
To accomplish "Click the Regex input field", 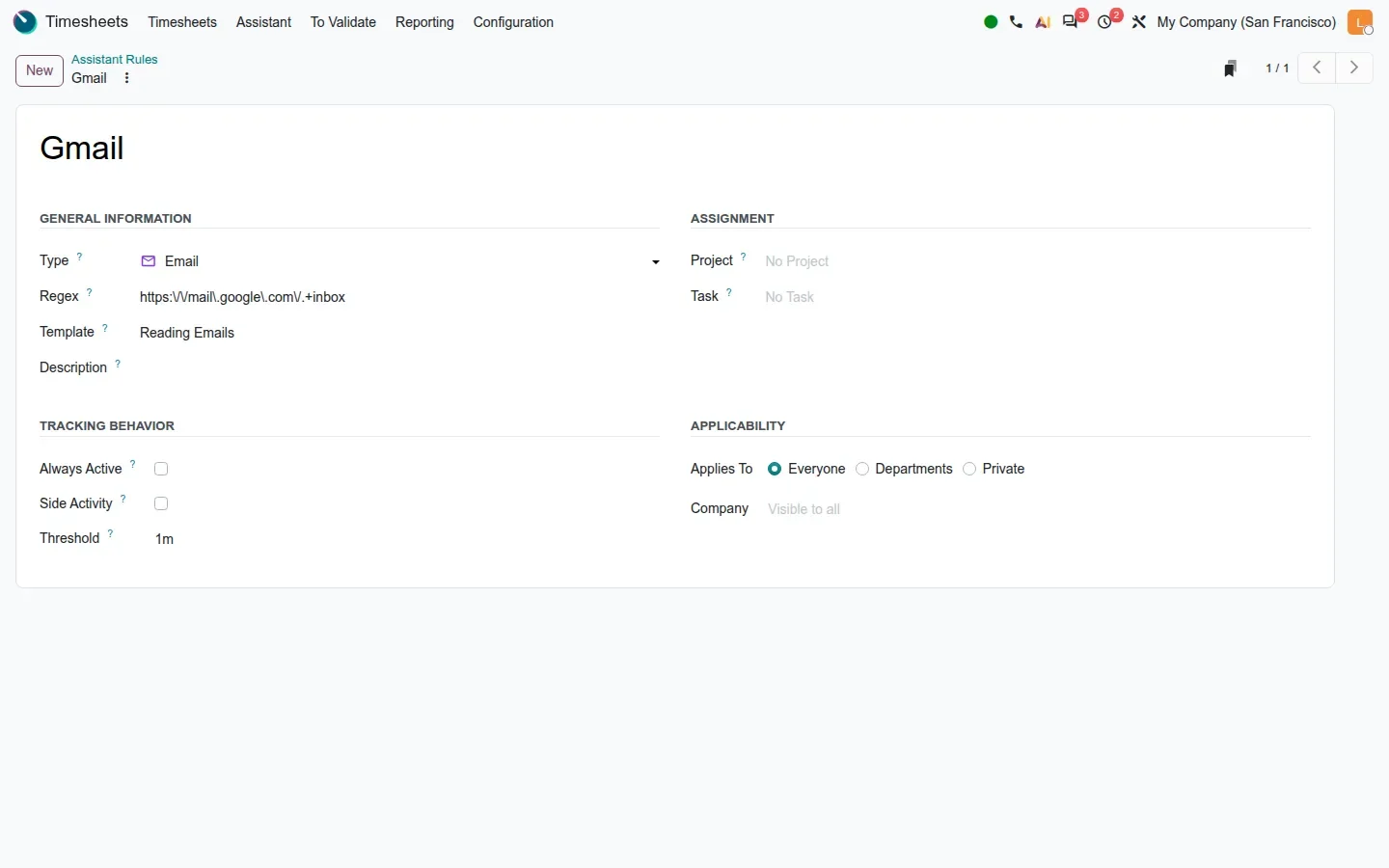I will [399, 297].
